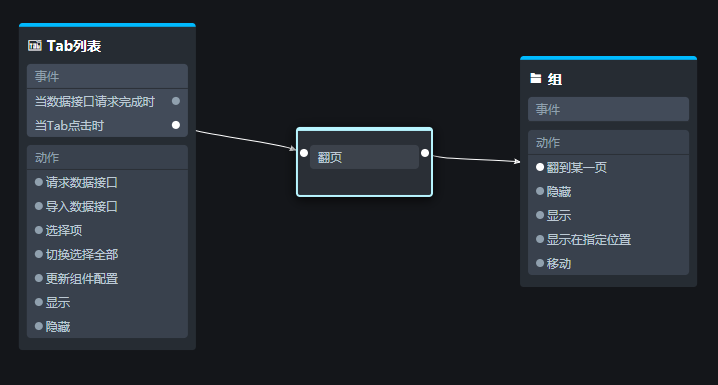Click the 动作 header in 组 node
The width and height of the screenshot is (718, 385).
pos(608,142)
